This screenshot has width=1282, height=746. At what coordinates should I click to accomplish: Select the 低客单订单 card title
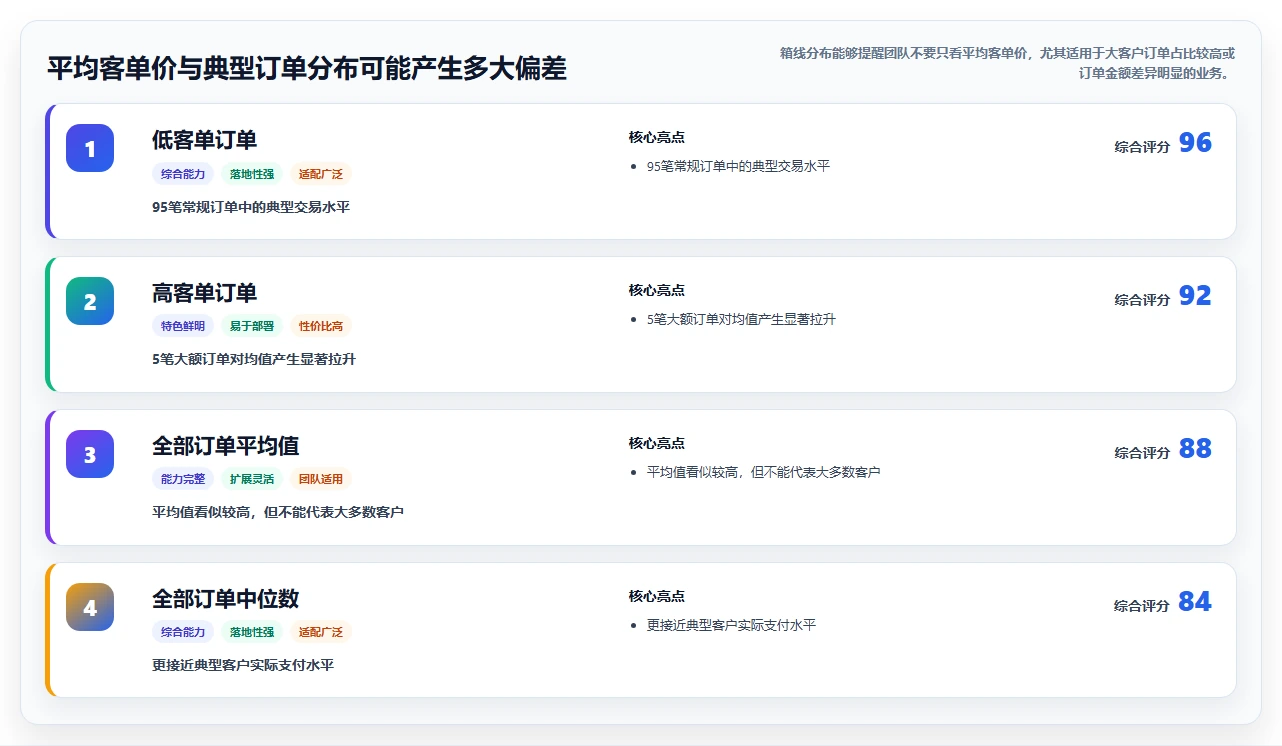pos(204,140)
